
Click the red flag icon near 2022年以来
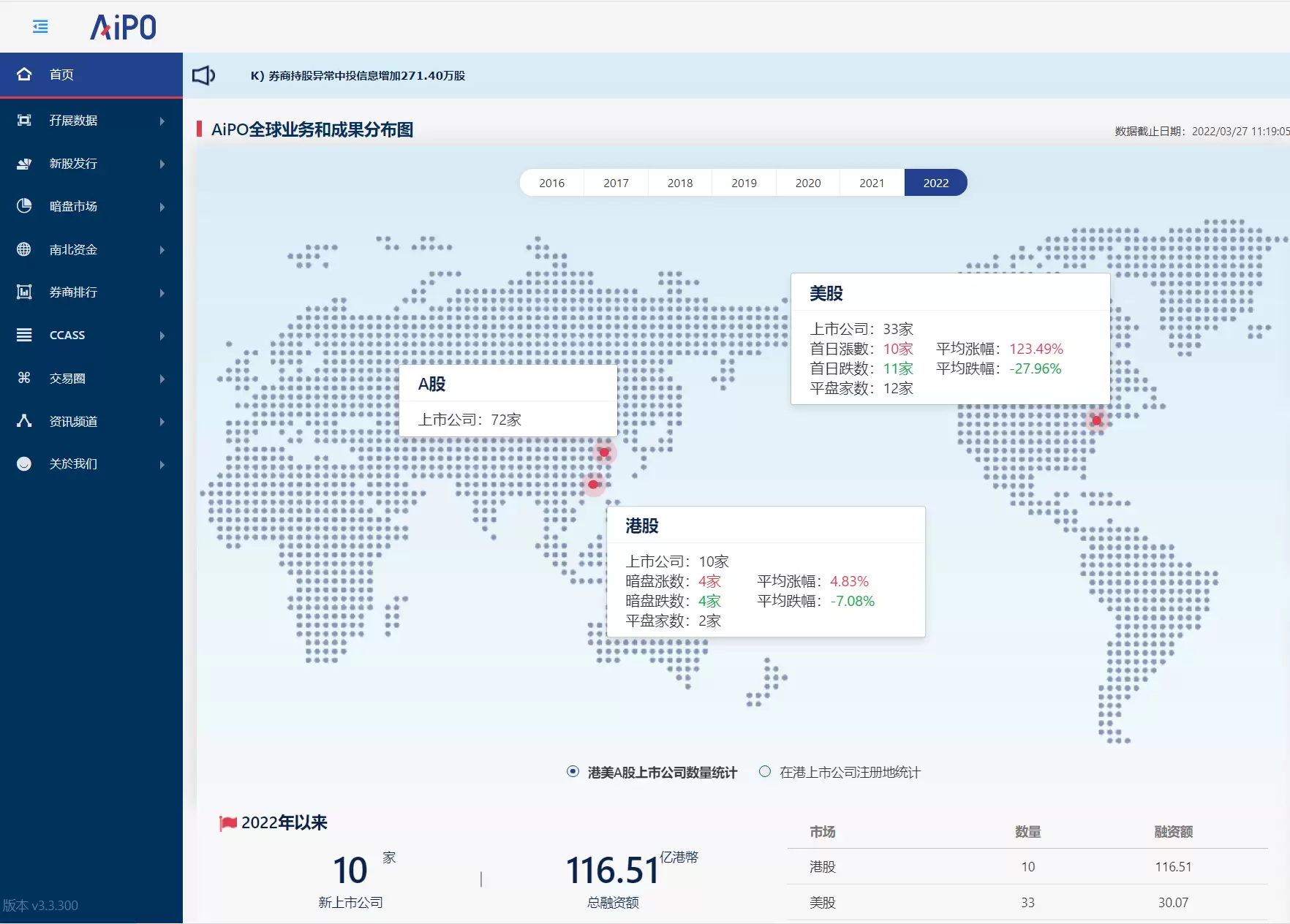pyautogui.click(x=228, y=823)
